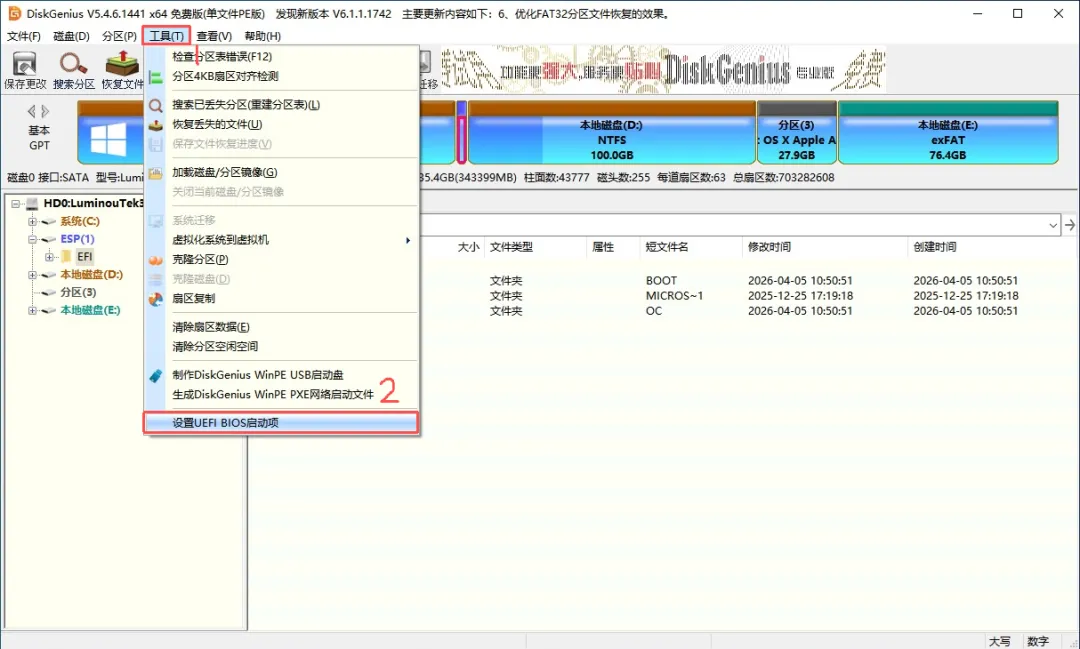Select 本地磁盘(D:) in the partition tree
Viewport: 1080px width, 649px height.
point(92,274)
